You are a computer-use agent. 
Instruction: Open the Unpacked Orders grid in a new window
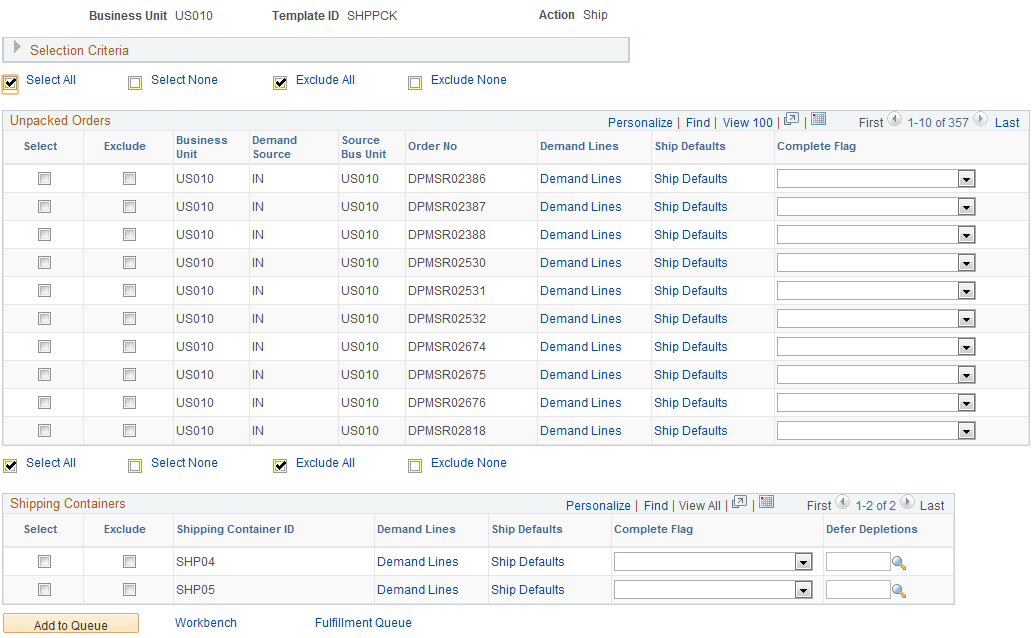790,121
